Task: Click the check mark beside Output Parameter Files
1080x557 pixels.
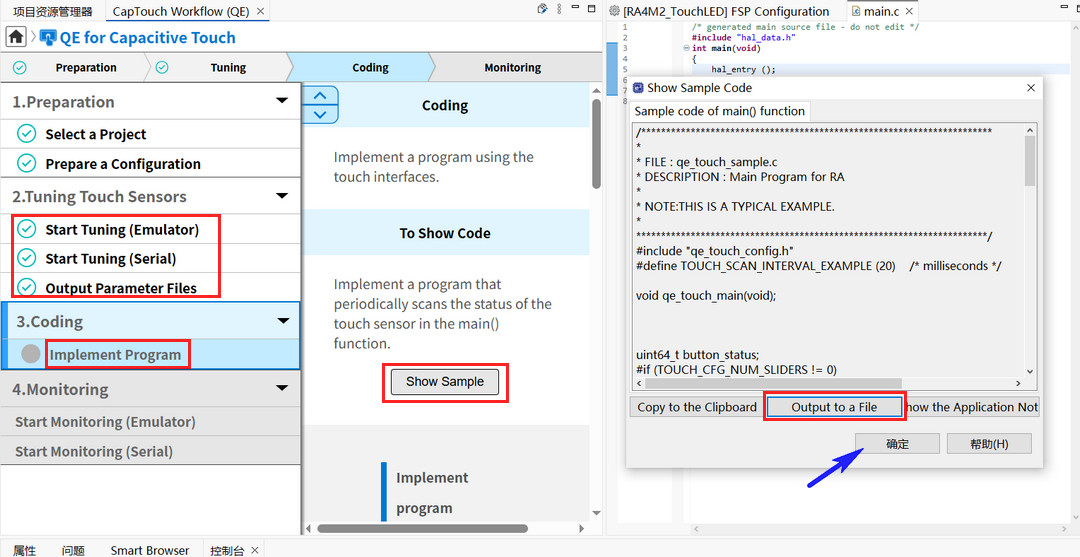Action: coord(26,286)
